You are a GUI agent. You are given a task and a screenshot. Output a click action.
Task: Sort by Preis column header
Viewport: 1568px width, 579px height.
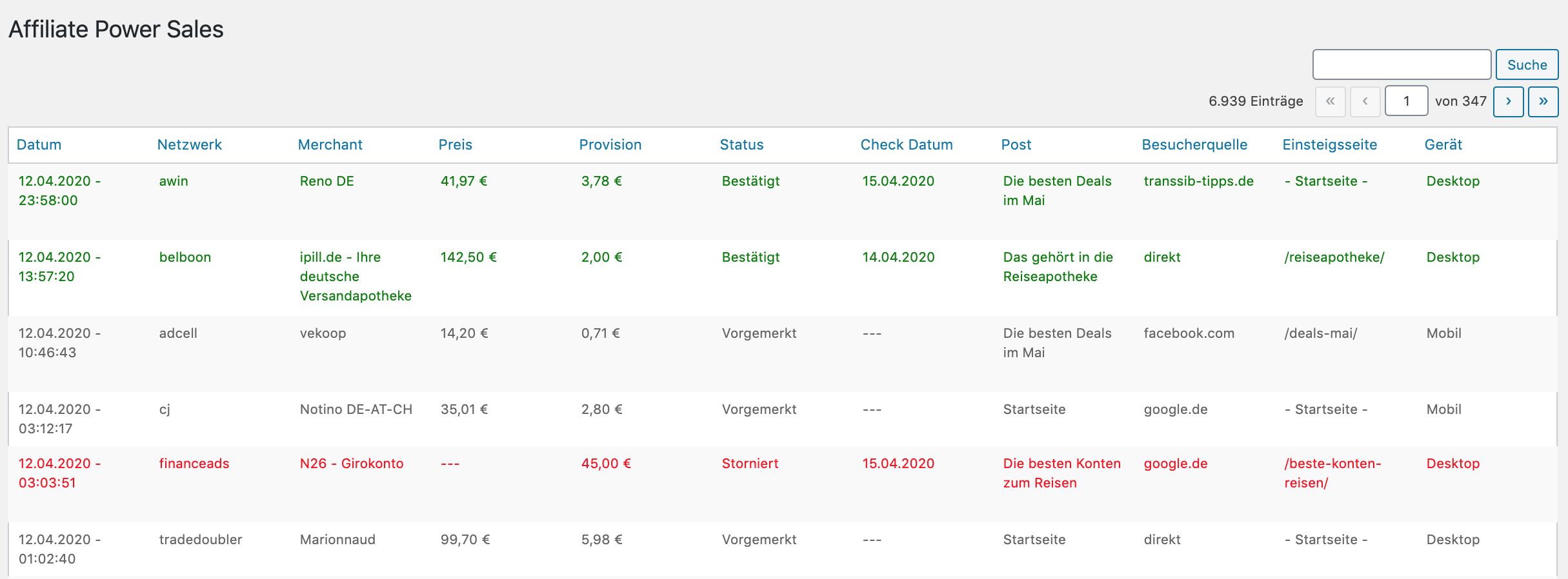(456, 144)
